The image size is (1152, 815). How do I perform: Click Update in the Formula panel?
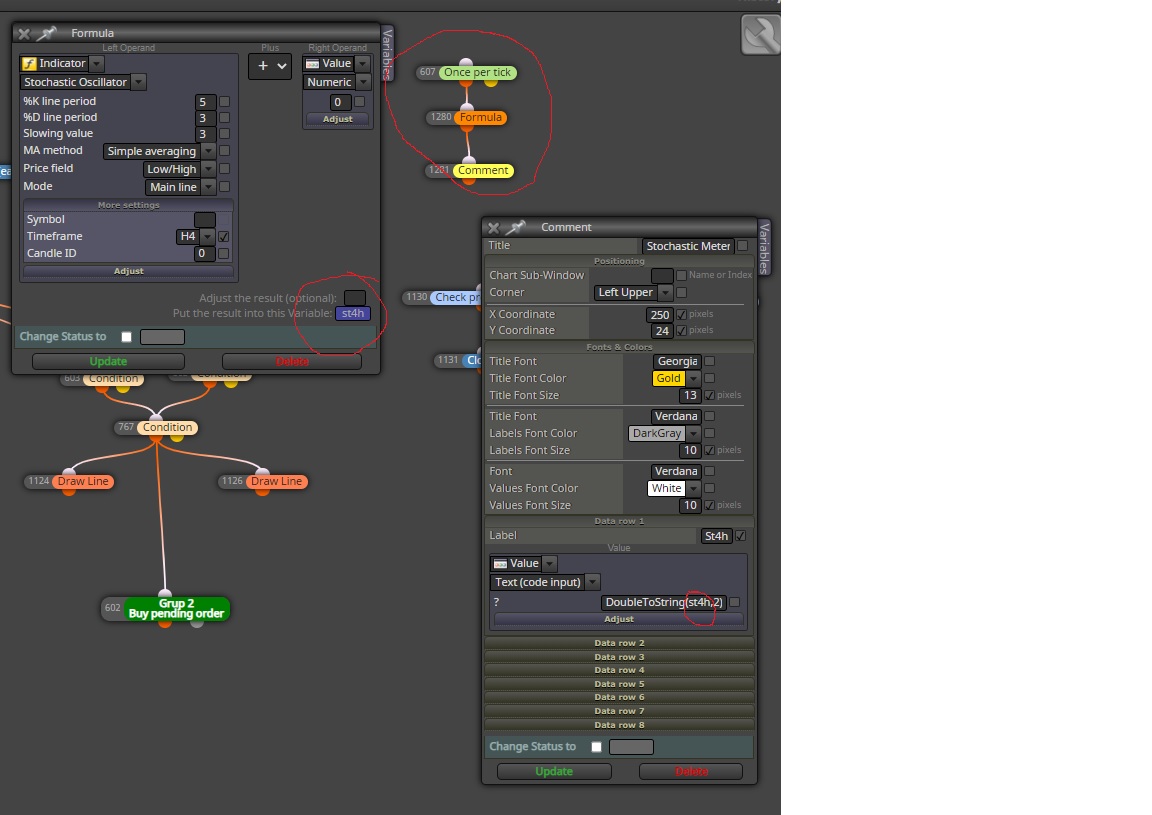pos(108,361)
